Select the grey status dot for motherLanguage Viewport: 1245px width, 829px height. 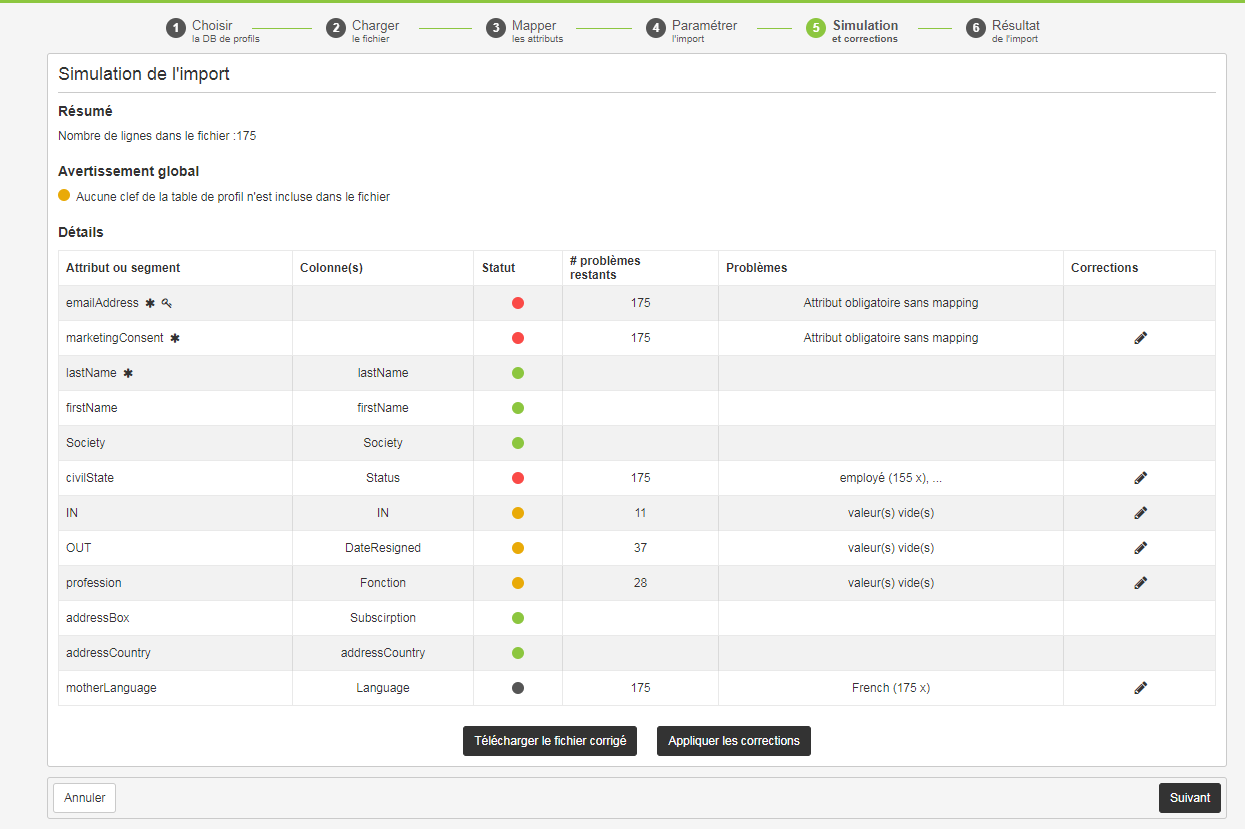pyautogui.click(x=518, y=688)
